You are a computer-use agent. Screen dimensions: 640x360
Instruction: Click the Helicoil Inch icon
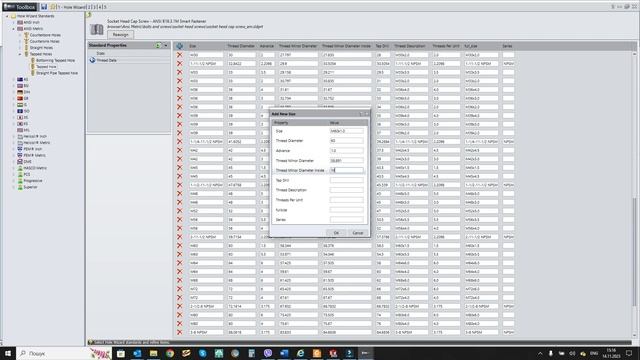tap(20, 136)
